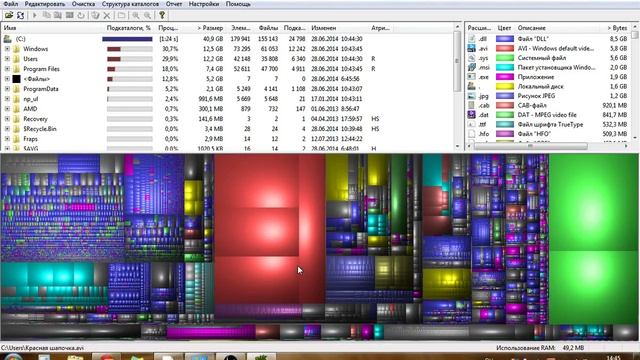Open the Отчет menu
Viewport: 640px width, 360px height.
click(x=174, y=4)
